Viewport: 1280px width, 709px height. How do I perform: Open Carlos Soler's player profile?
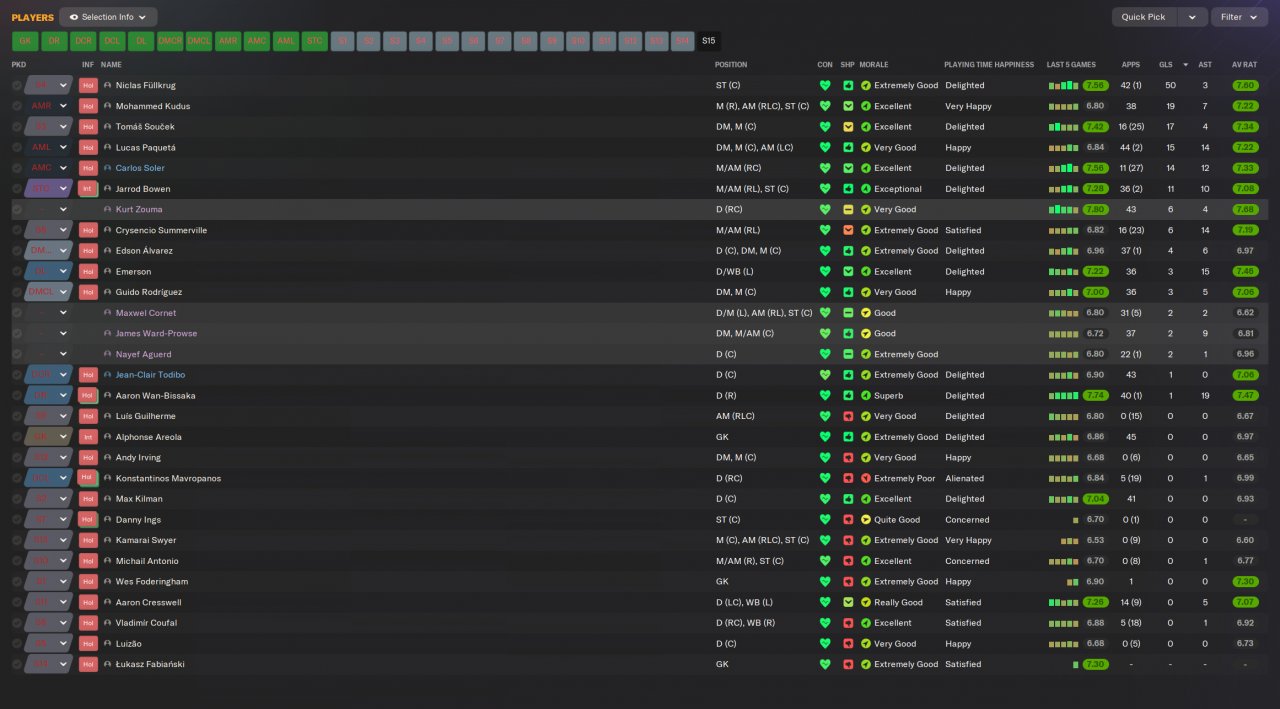pos(140,168)
